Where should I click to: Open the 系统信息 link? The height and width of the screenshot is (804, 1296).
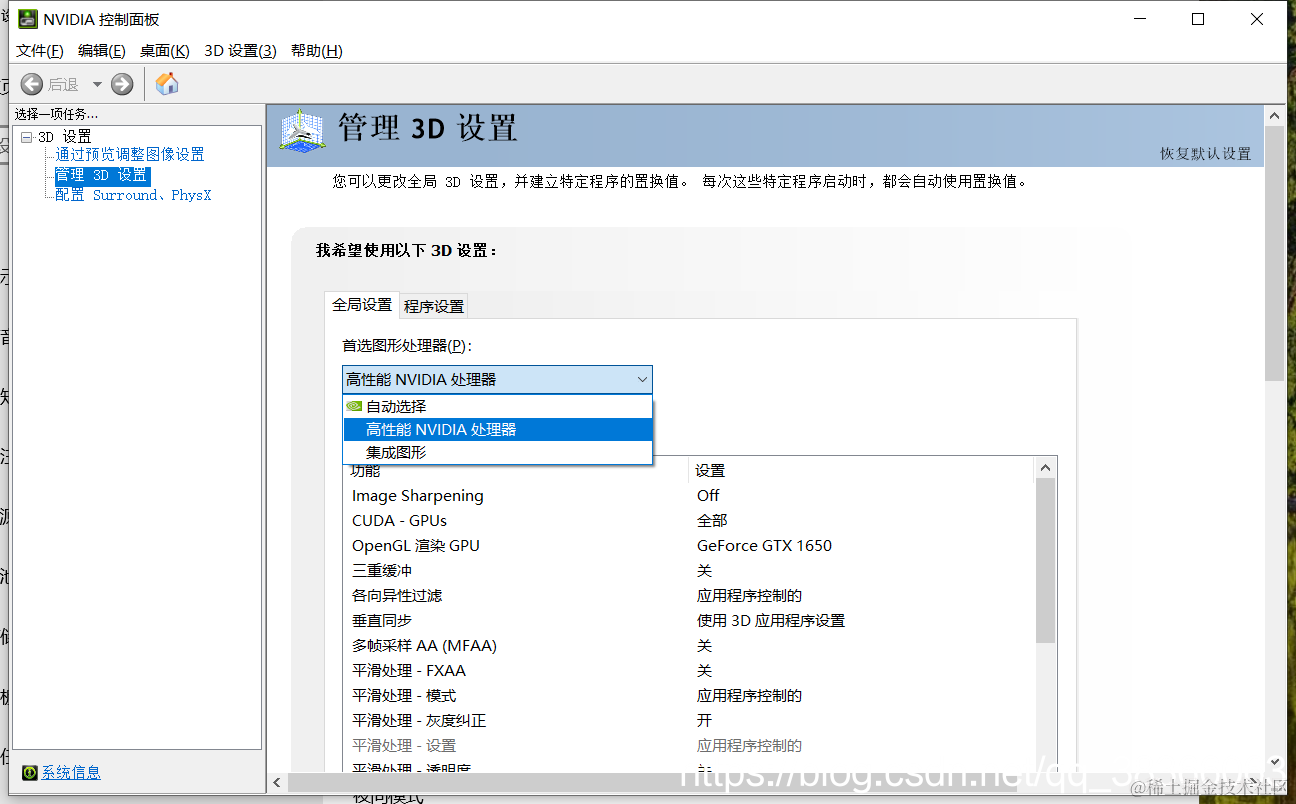coord(71,773)
